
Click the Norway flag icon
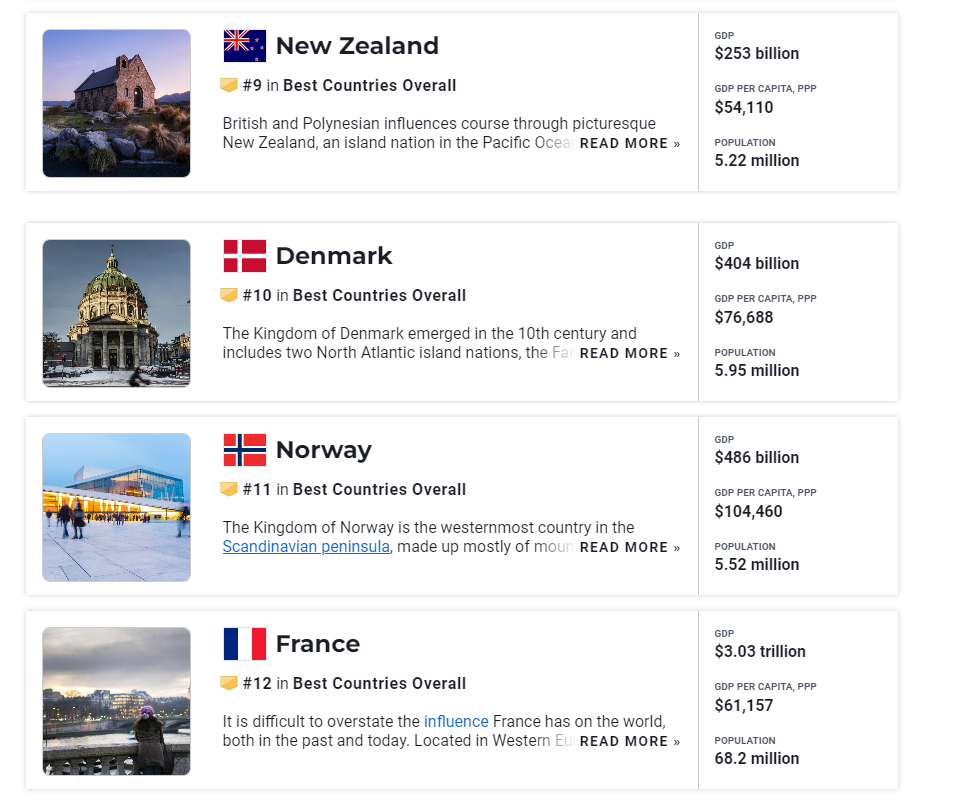pos(244,450)
